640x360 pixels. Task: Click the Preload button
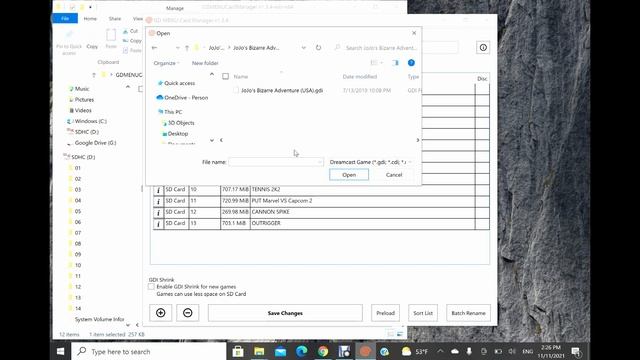385,313
